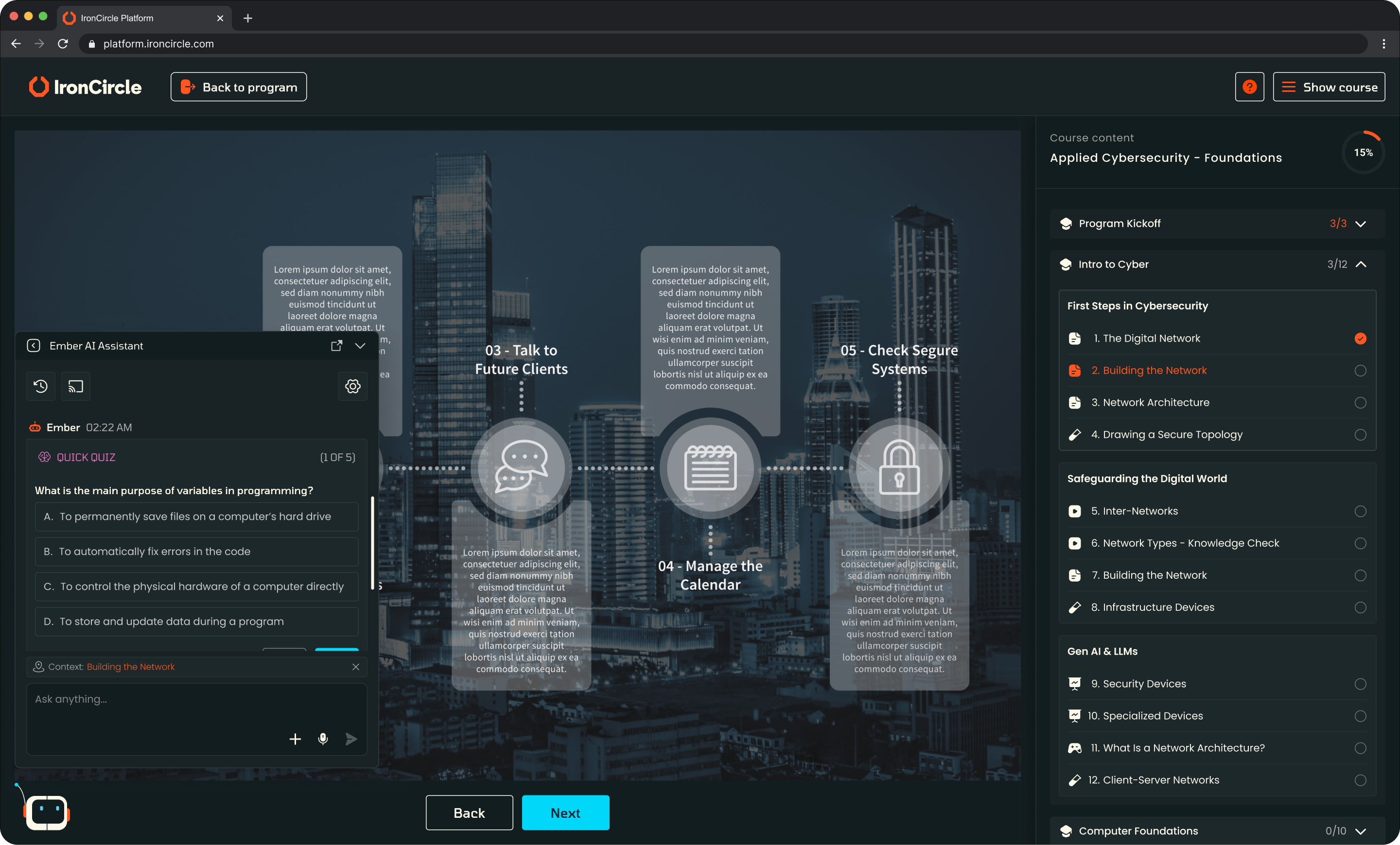This screenshot has width=1400, height=845.
Task: Mark Network Architecture lesson circle complete
Action: point(1360,403)
